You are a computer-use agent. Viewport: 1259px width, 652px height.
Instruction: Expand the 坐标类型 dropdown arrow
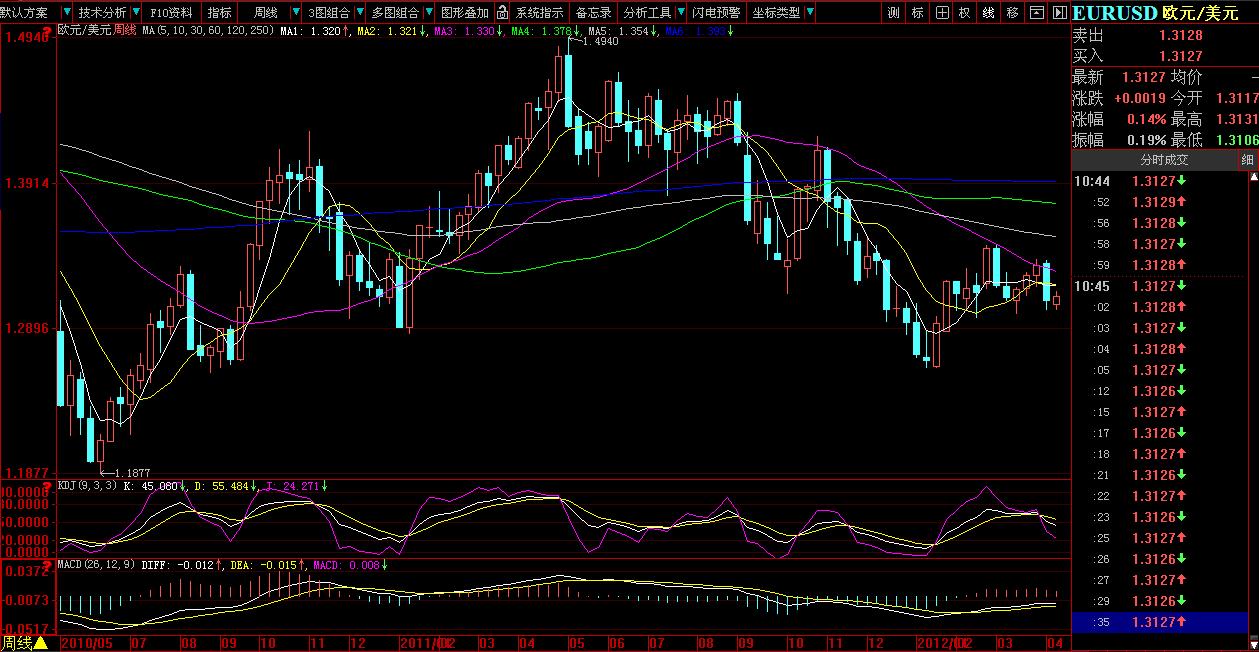click(808, 13)
